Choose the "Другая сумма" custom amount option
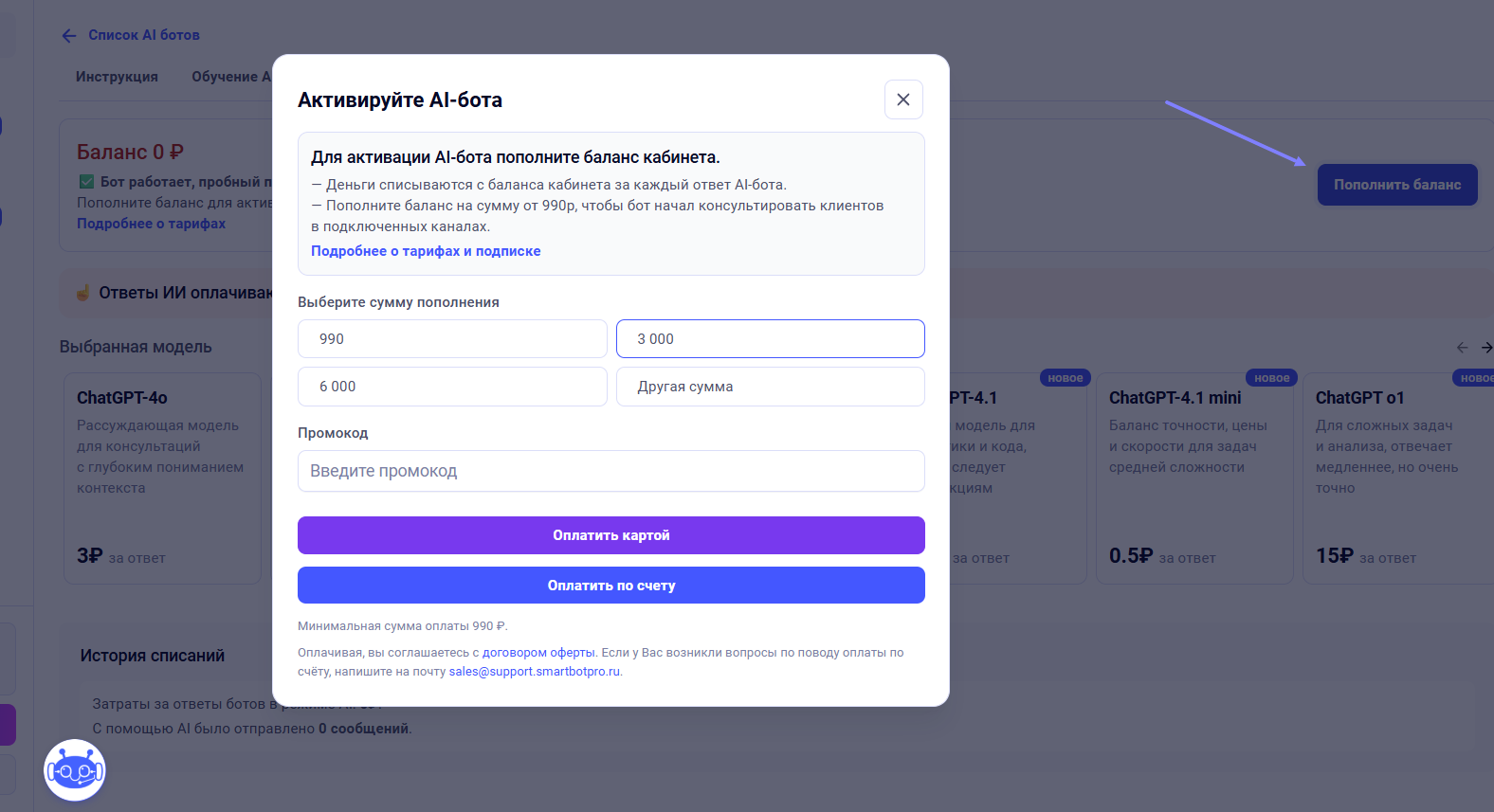This screenshot has width=1494, height=812. point(770,387)
